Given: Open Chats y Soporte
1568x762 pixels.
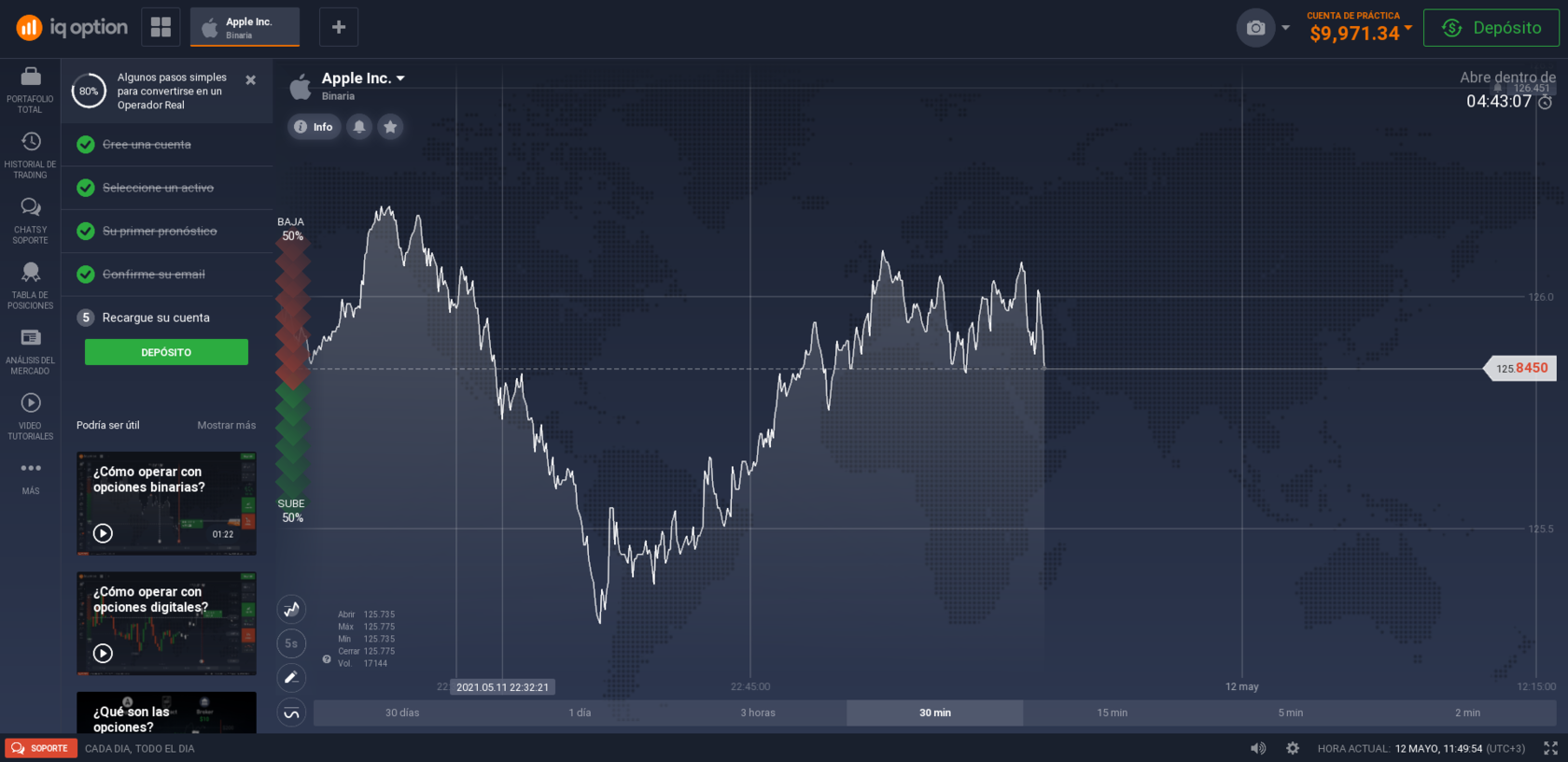Looking at the screenshot, I should 30,221.
